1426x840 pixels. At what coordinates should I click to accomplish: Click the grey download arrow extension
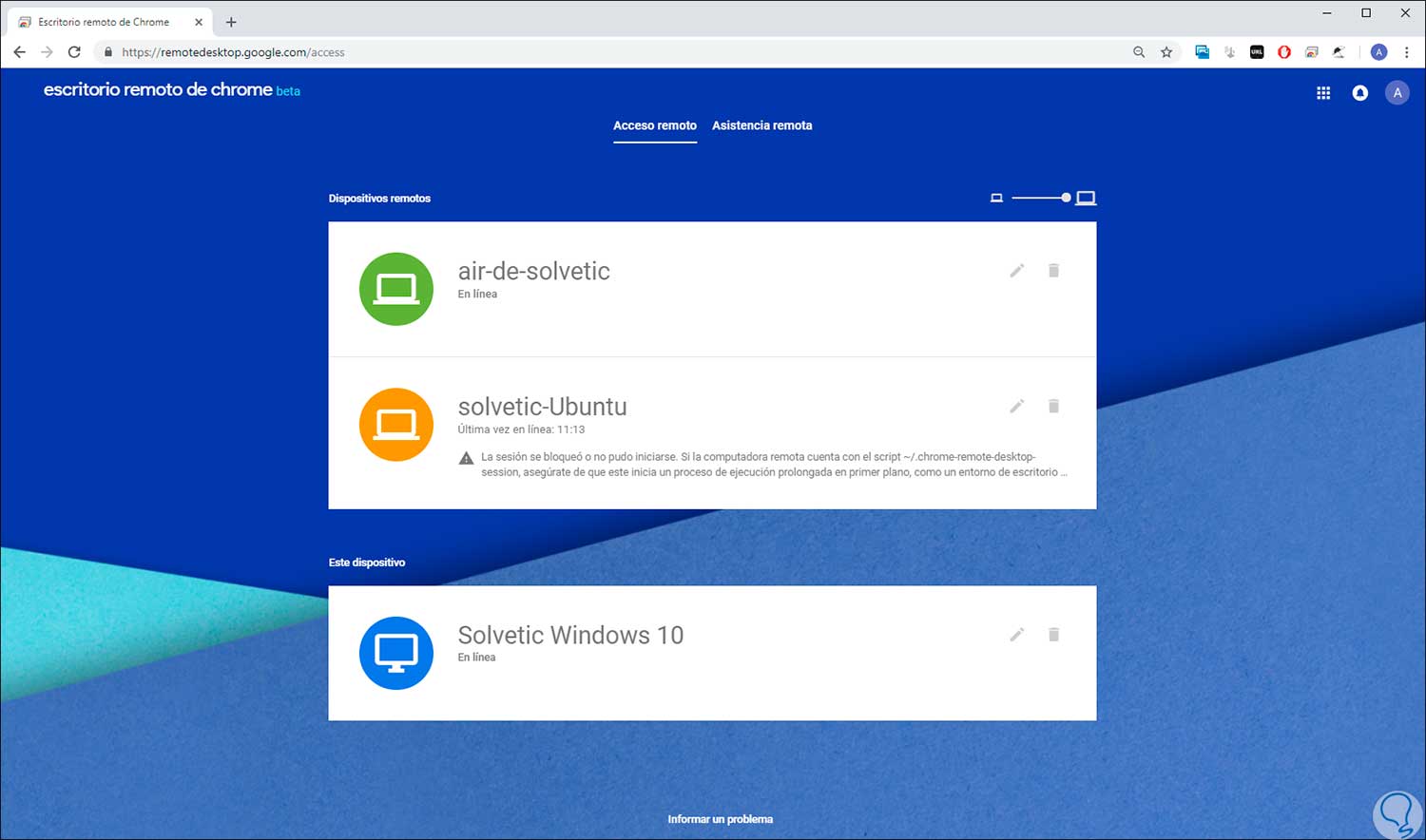pos(1229,52)
